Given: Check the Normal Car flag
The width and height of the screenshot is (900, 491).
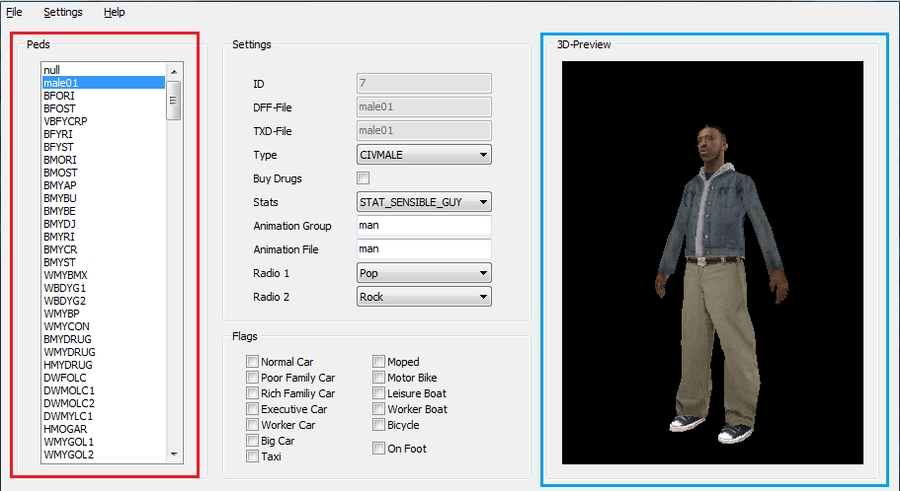Looking at the screenshot, I should [252, 362].
